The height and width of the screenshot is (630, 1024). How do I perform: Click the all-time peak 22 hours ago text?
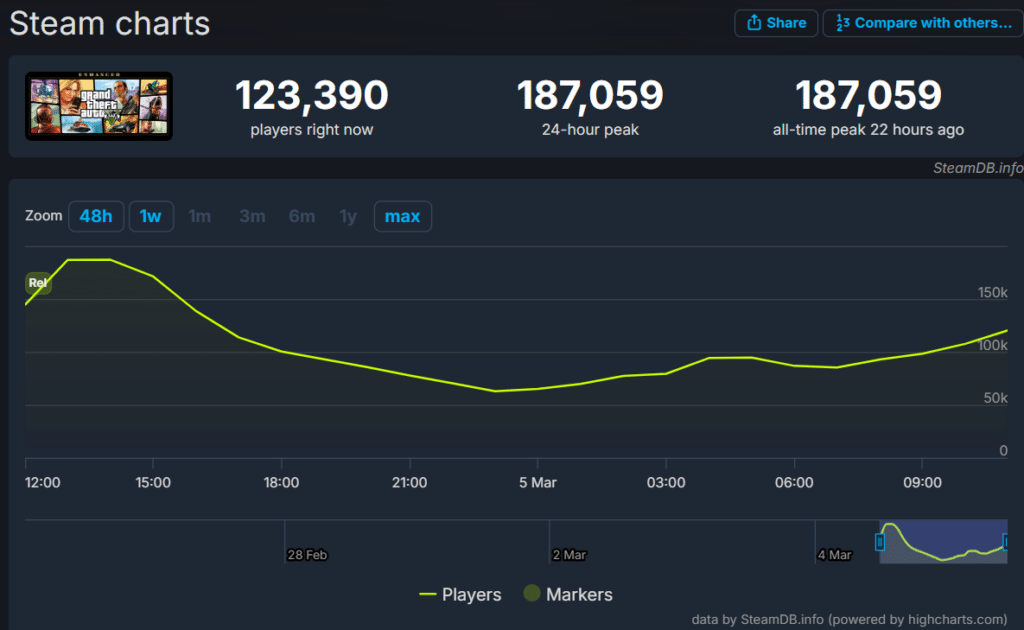click(868, 130)
